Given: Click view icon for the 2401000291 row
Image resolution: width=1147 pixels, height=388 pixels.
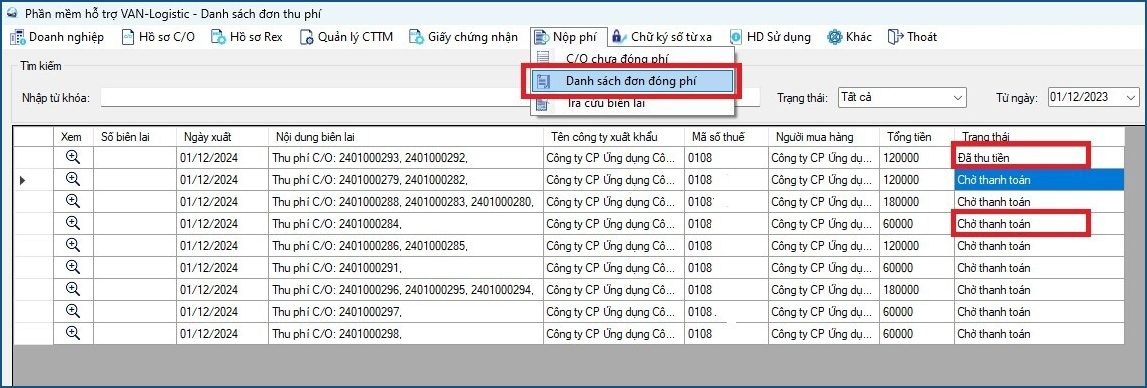Looking at the screenshot, I should pos(72,267).
